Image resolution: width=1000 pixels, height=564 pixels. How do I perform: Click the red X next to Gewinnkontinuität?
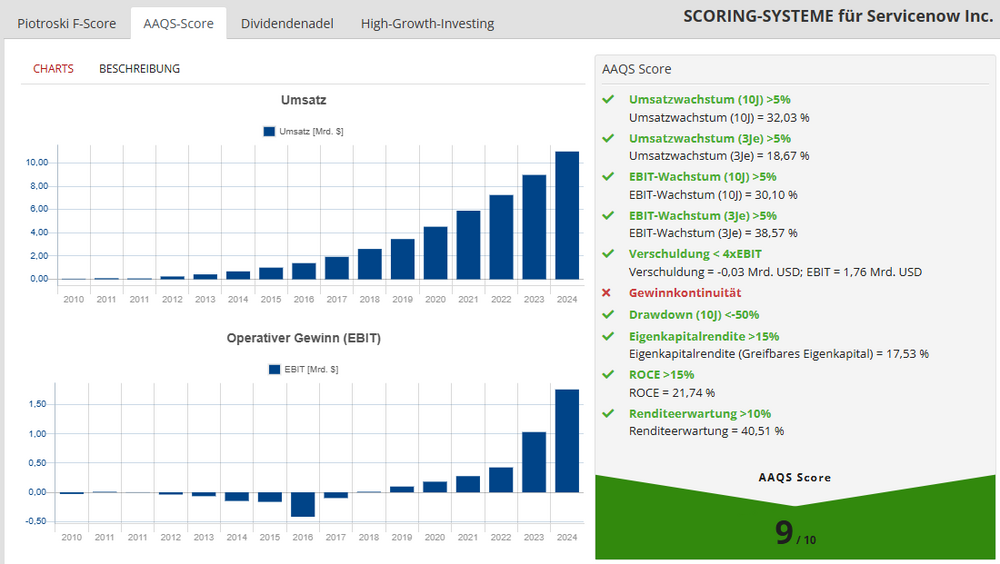coord(607,293)
